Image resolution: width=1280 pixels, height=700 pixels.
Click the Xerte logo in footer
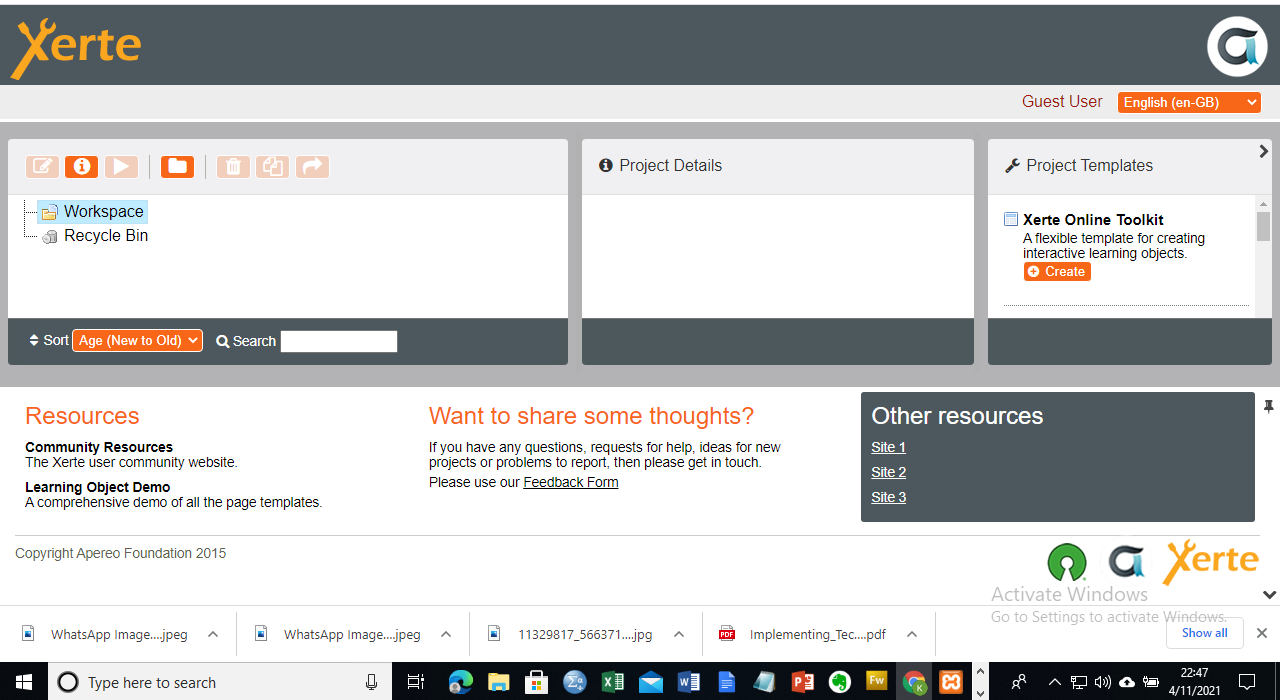pos(1210,561)
